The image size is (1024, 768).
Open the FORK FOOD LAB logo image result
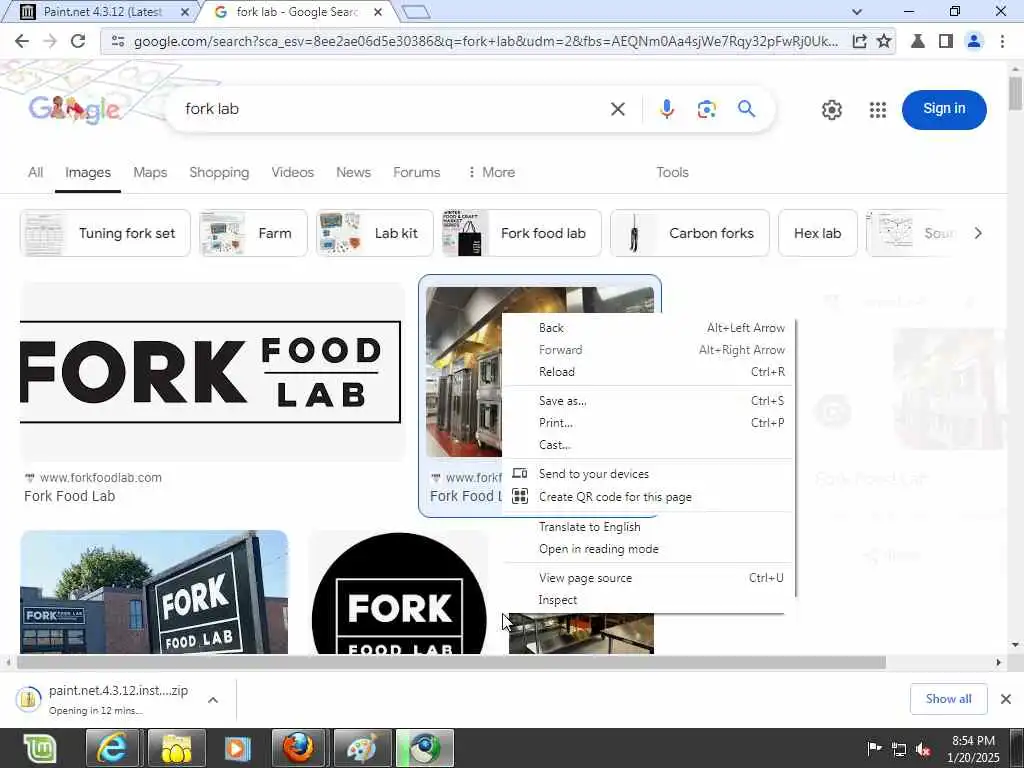[212, 372]
